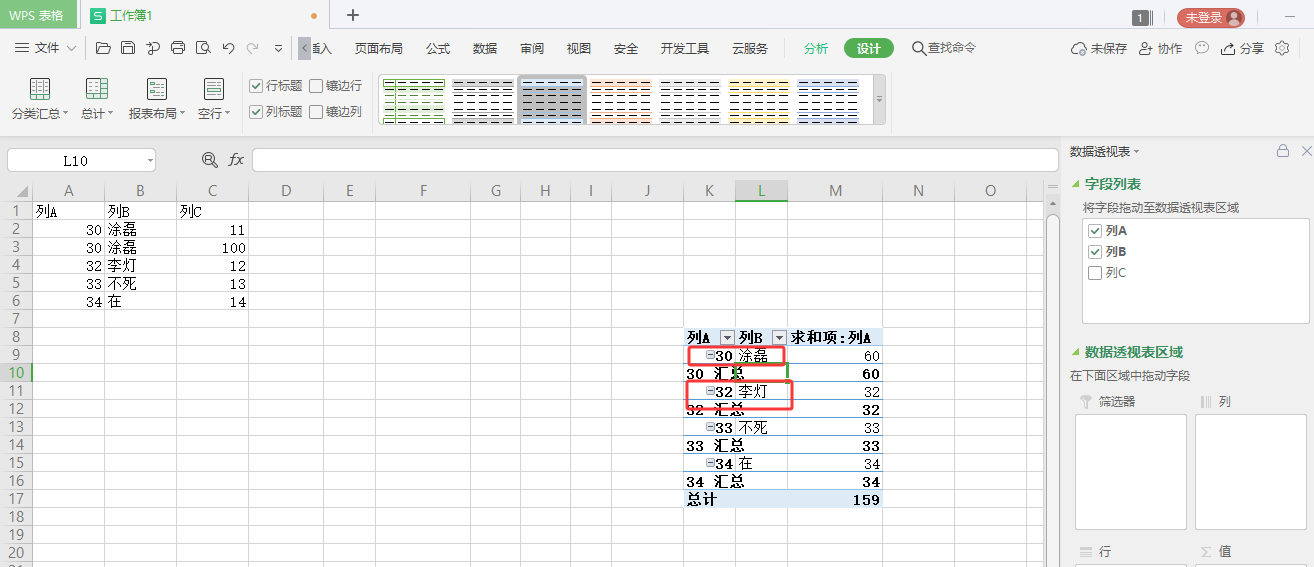Toggle the 列标题 checkbox
Screen dimensions: 1314x567
[257, 112]
